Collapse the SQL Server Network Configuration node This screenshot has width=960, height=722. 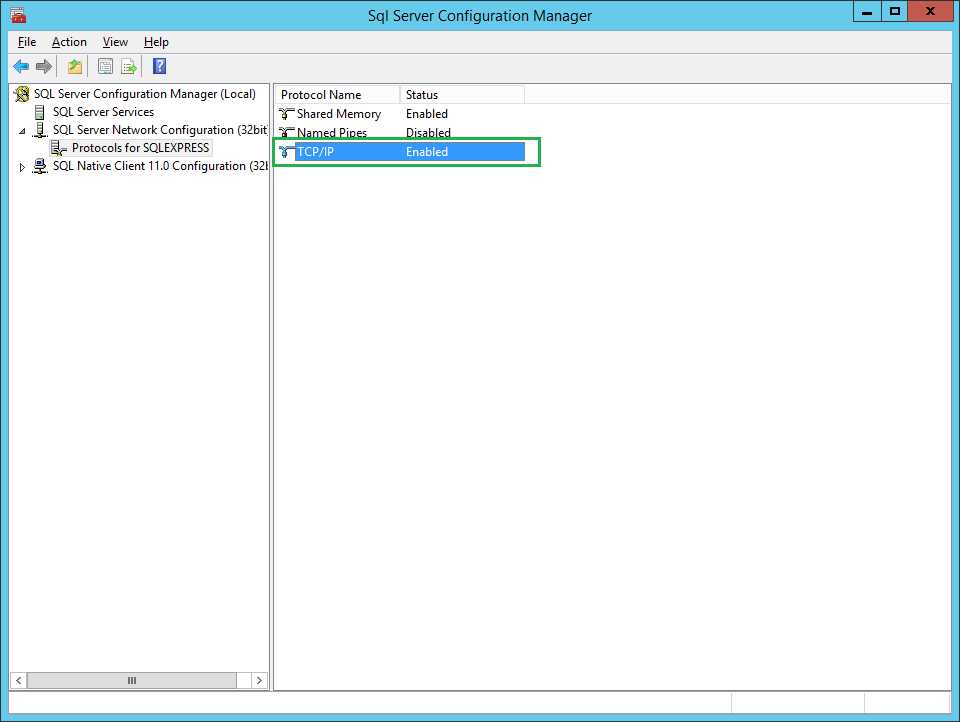pyautogui.click(x=23, y=130)
